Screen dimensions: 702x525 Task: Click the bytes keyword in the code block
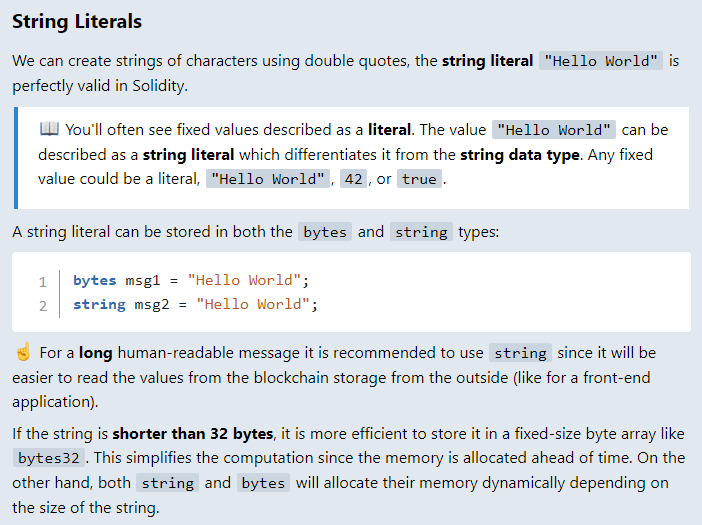tap(94, 280)
